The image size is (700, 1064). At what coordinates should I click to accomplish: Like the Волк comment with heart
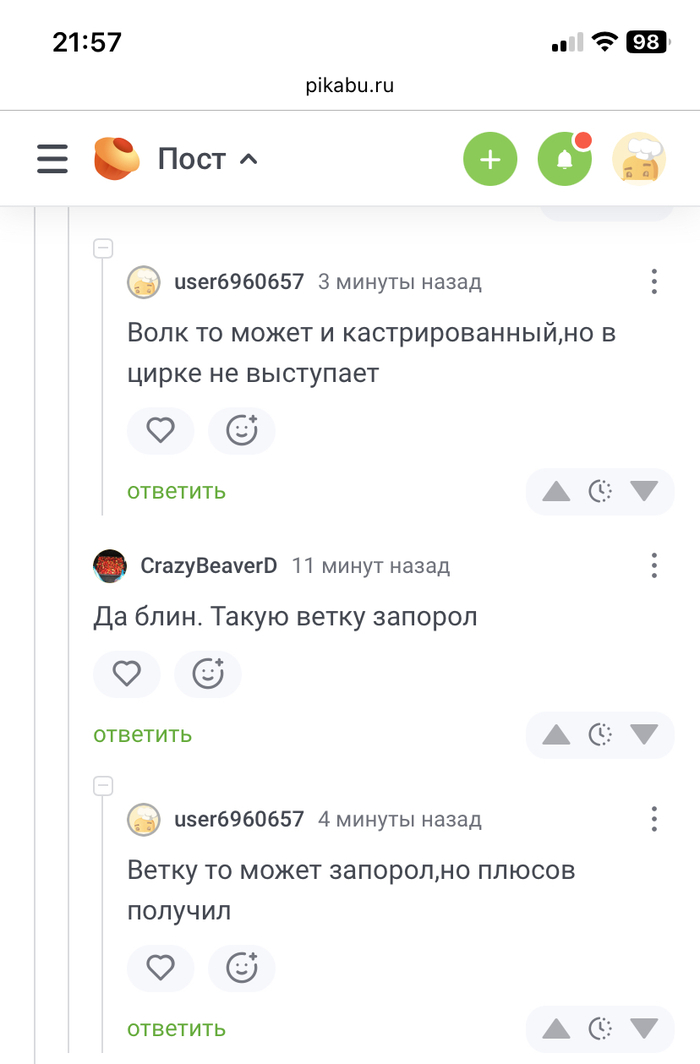tap(160, 431)
